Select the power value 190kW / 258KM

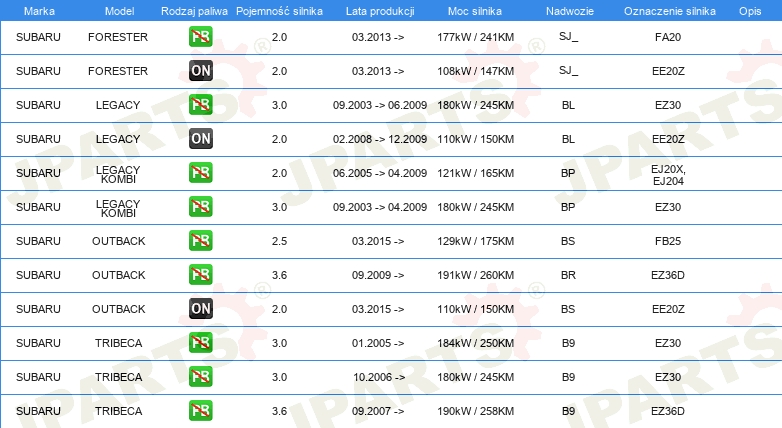click(x=476, y=411)
